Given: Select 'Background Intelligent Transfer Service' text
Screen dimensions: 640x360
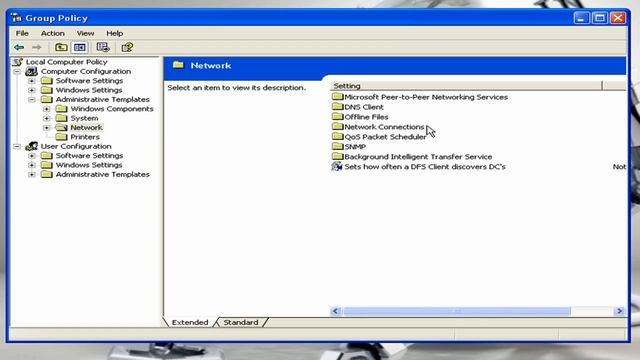Looking at the screenshot, I should [418, 156].
